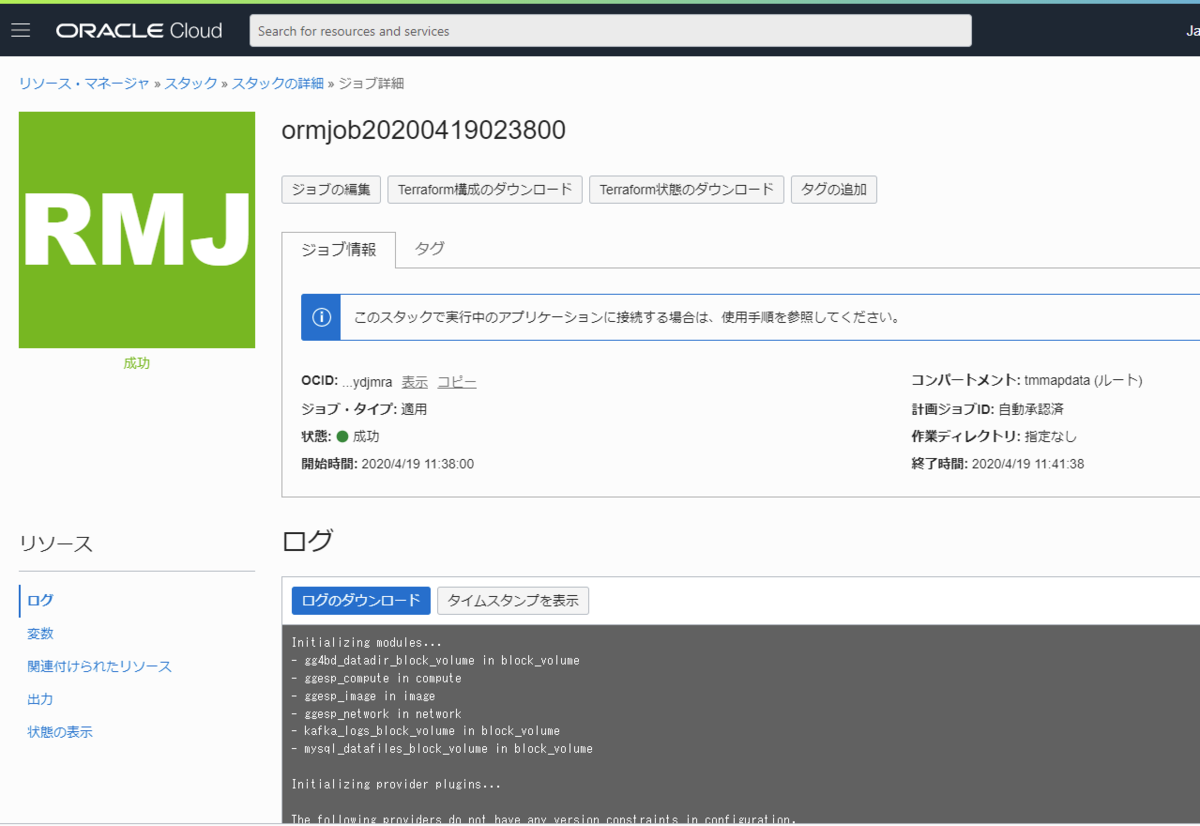Select 状態の表示 in the resources sidebar

(x=60, y=733)
